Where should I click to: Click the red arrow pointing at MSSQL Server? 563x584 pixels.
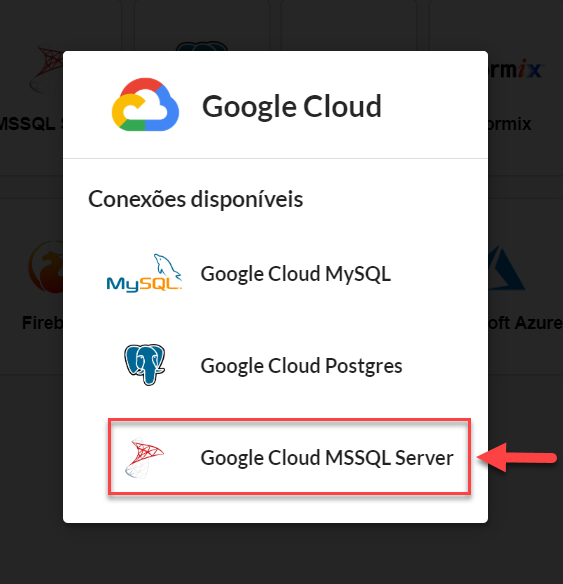coord(517,457)
